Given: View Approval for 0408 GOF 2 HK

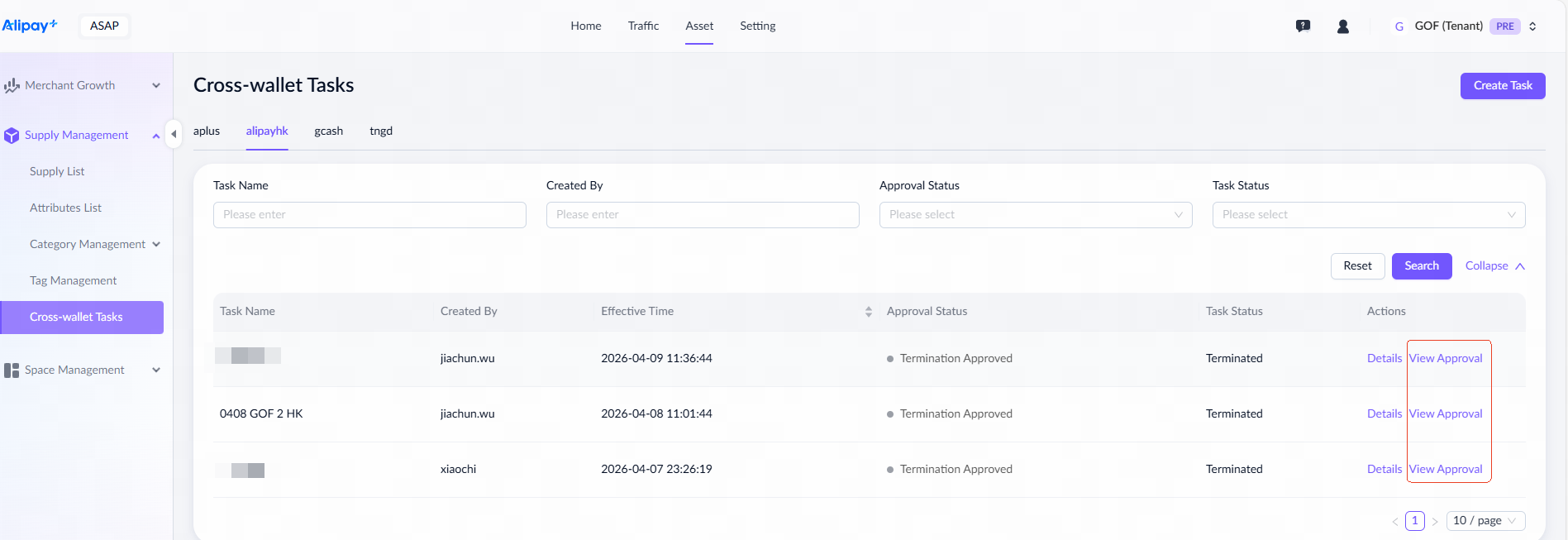Looking at the screenshot, I should (x=1446, y=414).
